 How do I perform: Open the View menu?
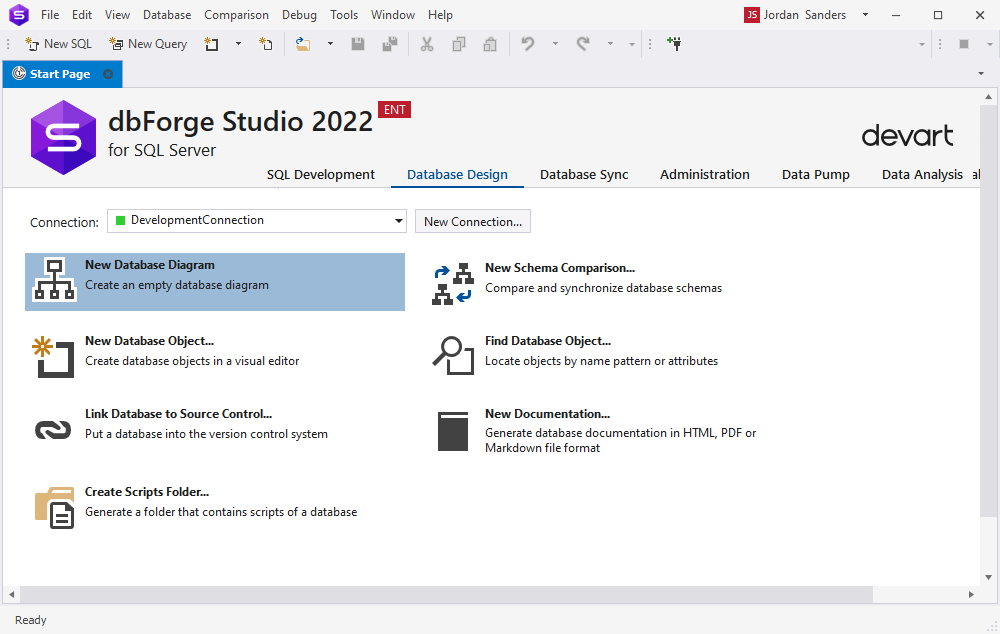click(117, 15)
